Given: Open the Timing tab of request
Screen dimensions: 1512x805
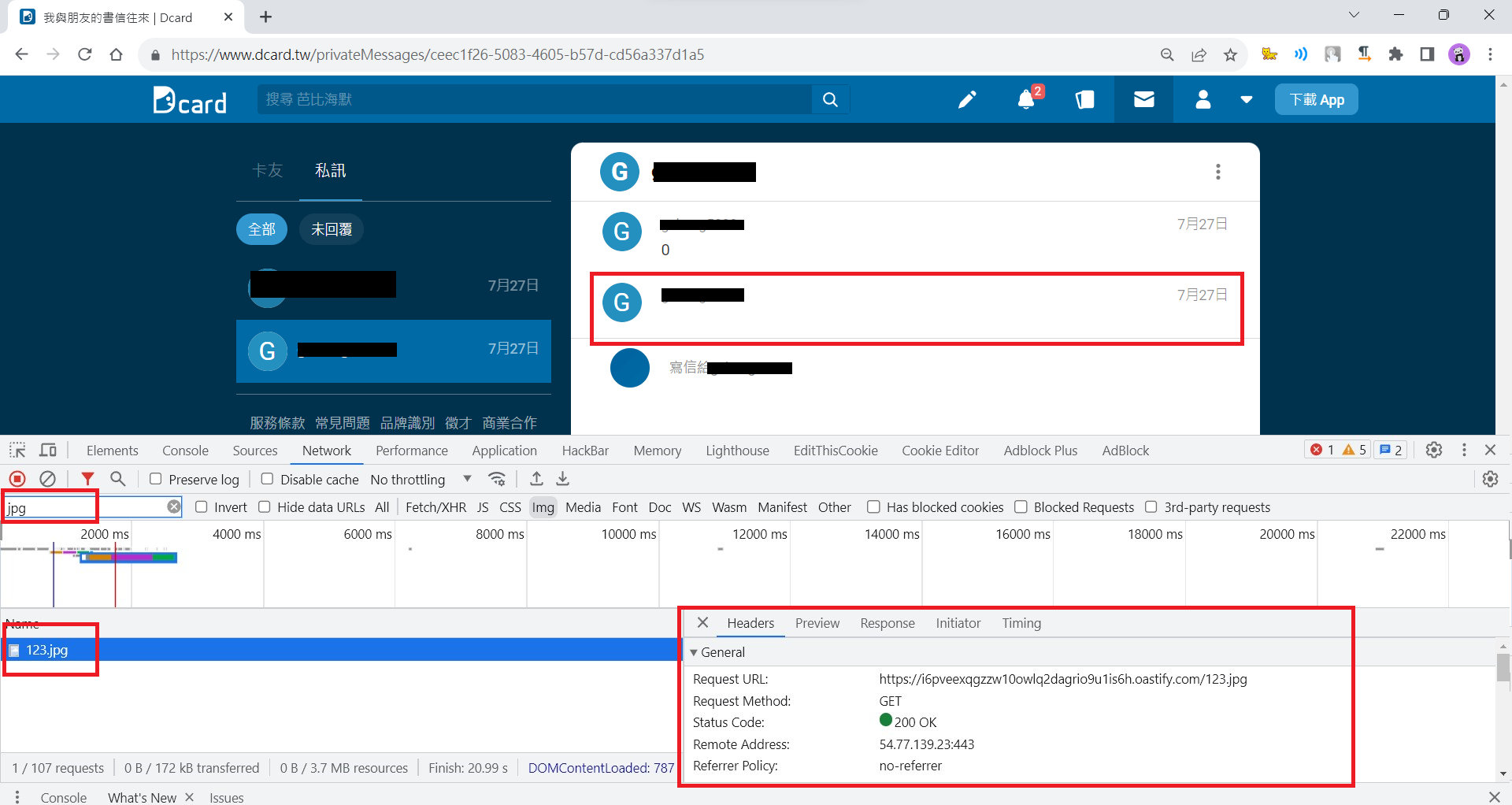Looking at the screenshot, I should click(x=1021, y=623).
